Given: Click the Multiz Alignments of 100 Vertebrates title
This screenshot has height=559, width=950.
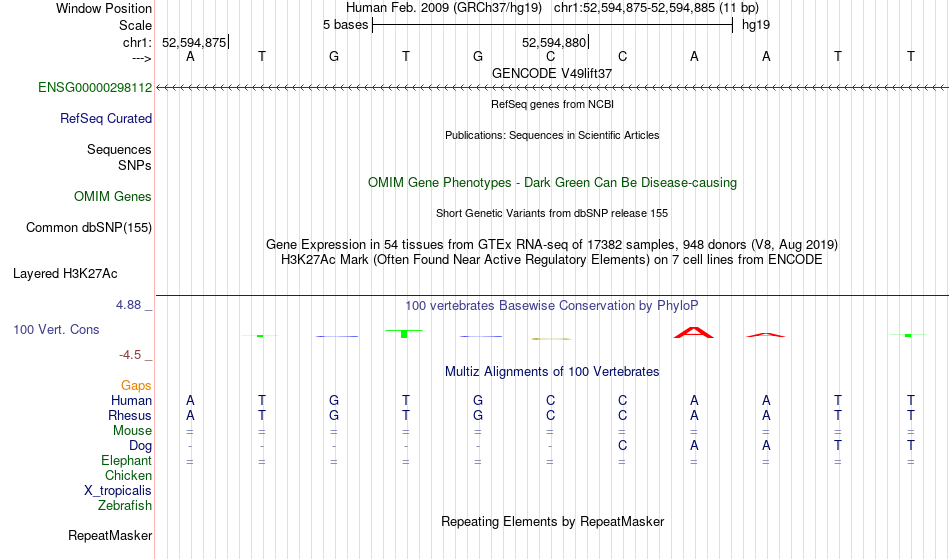Looking at the screenshot, I should 552,371.
